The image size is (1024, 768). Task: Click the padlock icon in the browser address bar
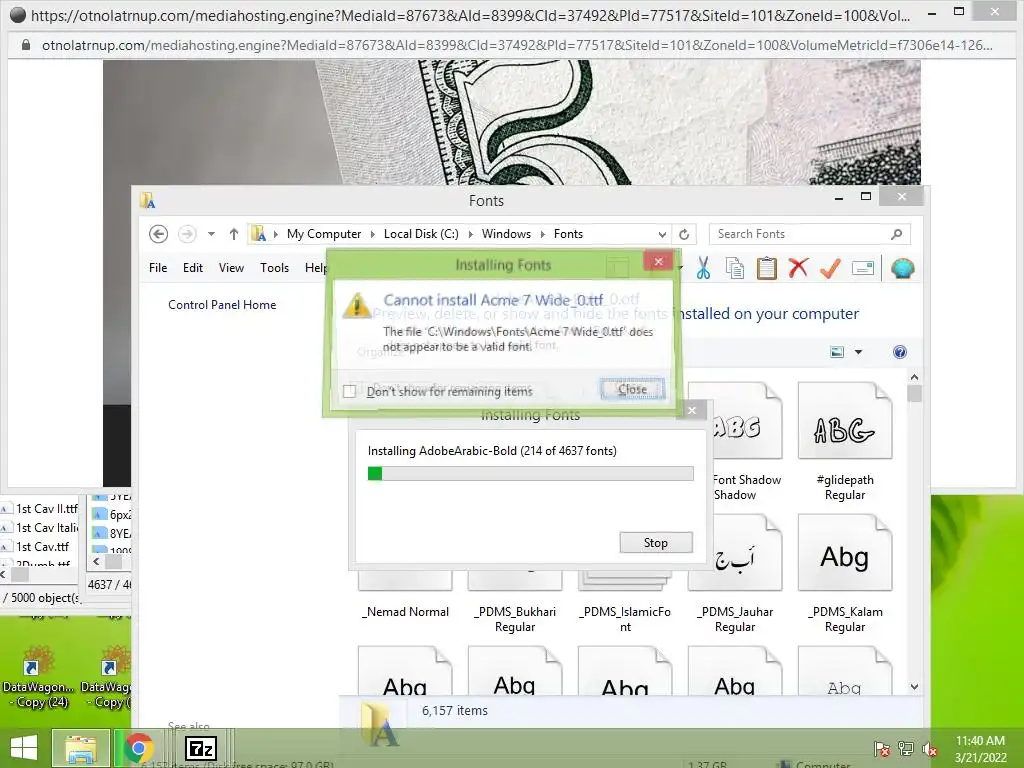point(26,45)
